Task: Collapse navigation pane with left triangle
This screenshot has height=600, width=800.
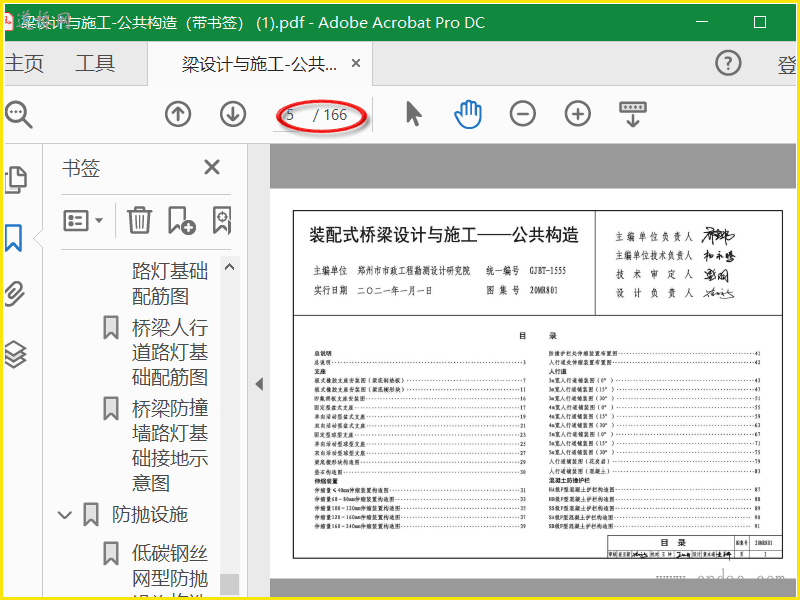Action: pos(259,384)
